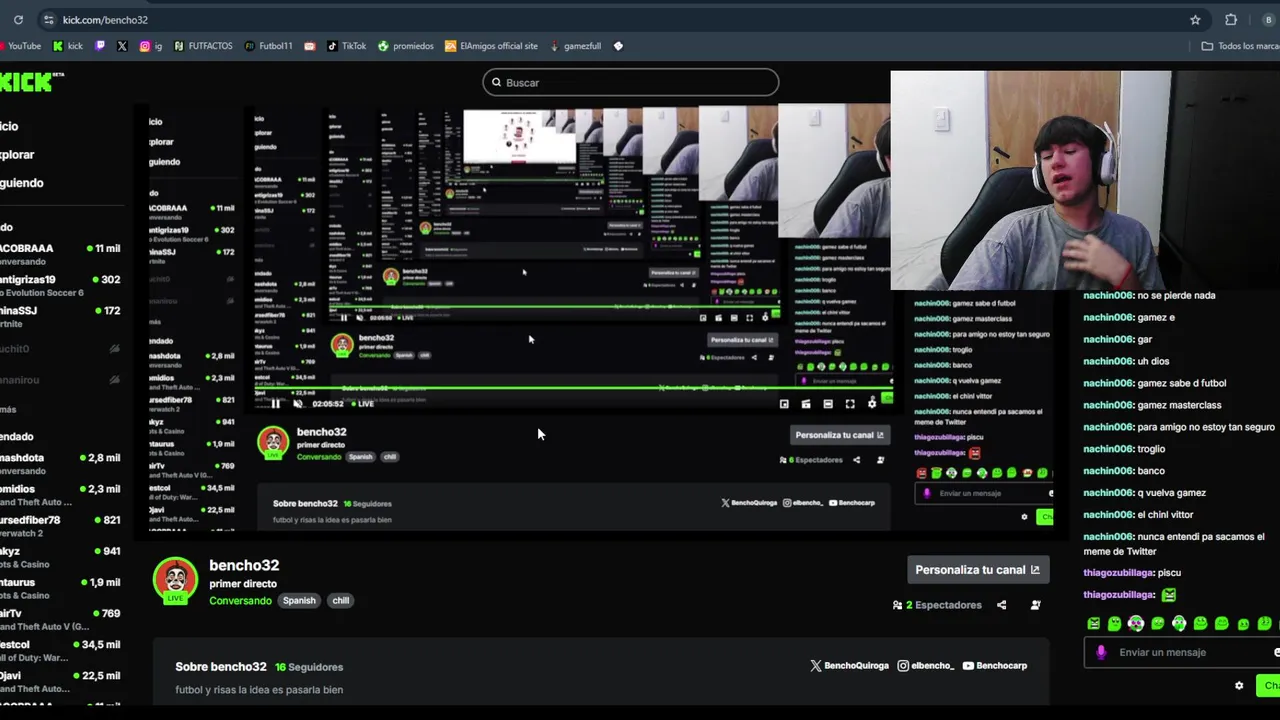Screen dimensions: 1280x720
Task: Open the browser profile B avatar
Action: coord(1268,20)
